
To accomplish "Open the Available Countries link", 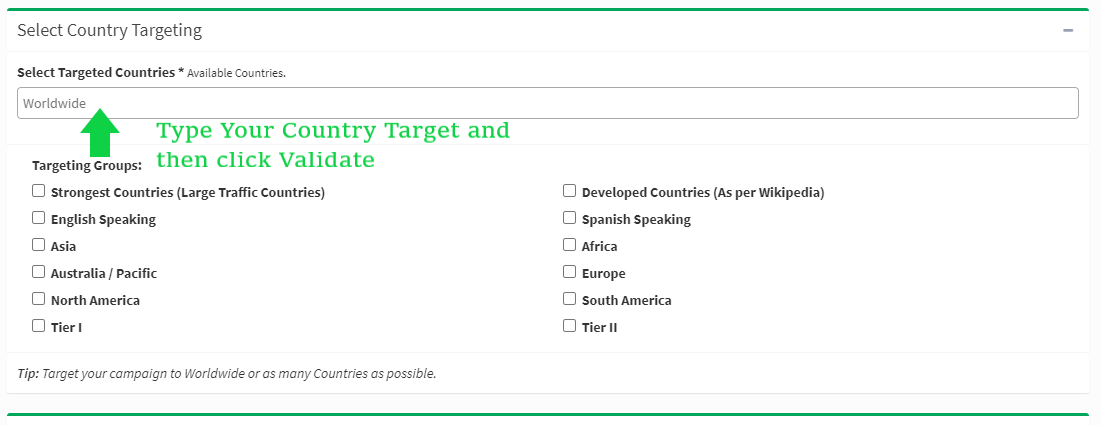I will point(236,74).
